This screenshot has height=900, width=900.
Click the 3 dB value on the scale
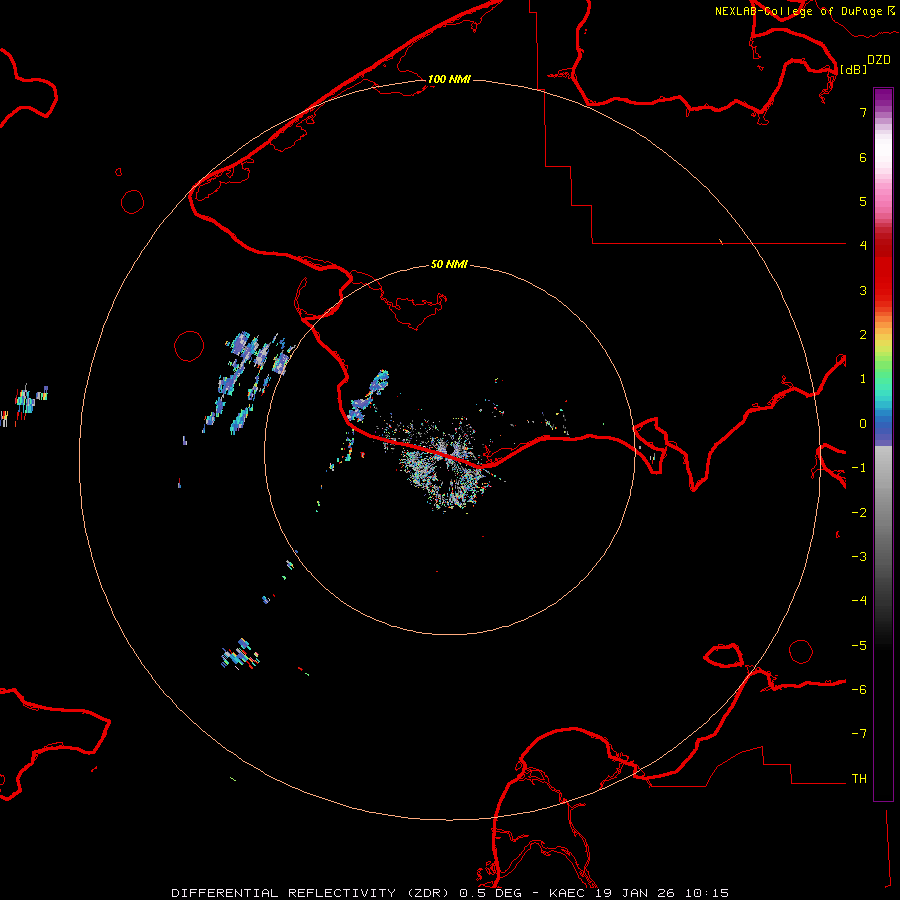click(x=863, y=290)
